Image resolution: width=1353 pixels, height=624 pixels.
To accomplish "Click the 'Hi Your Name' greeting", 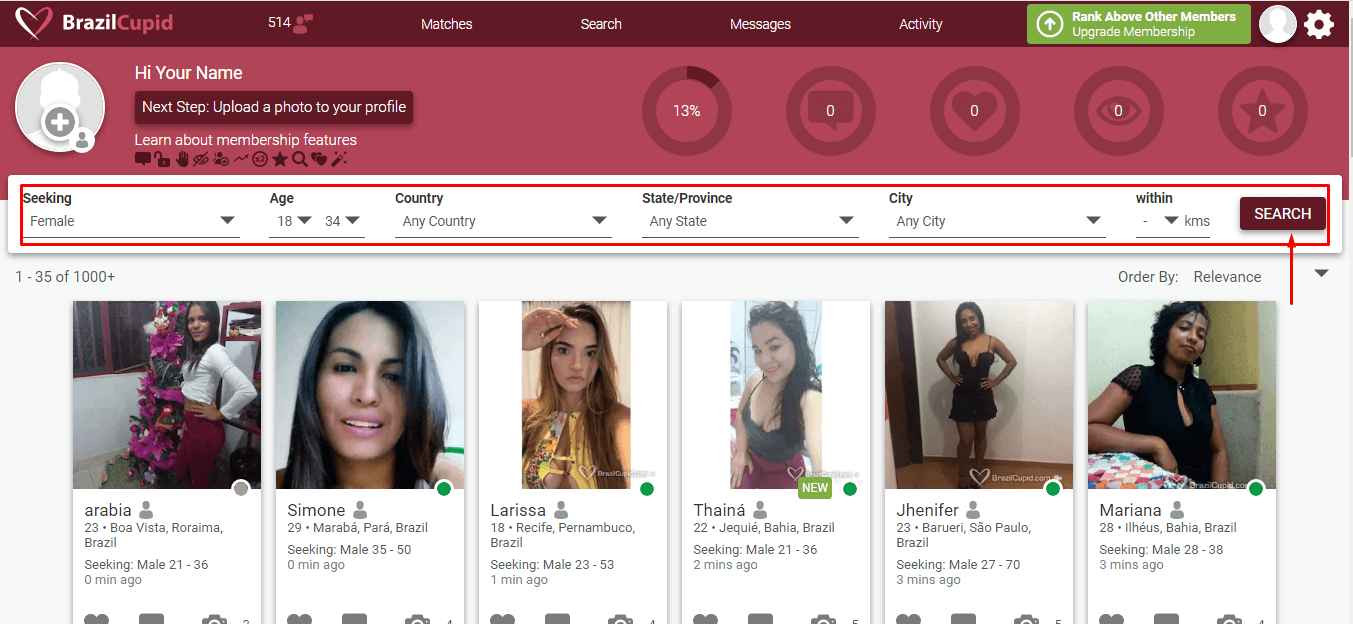I will [189, 73].
